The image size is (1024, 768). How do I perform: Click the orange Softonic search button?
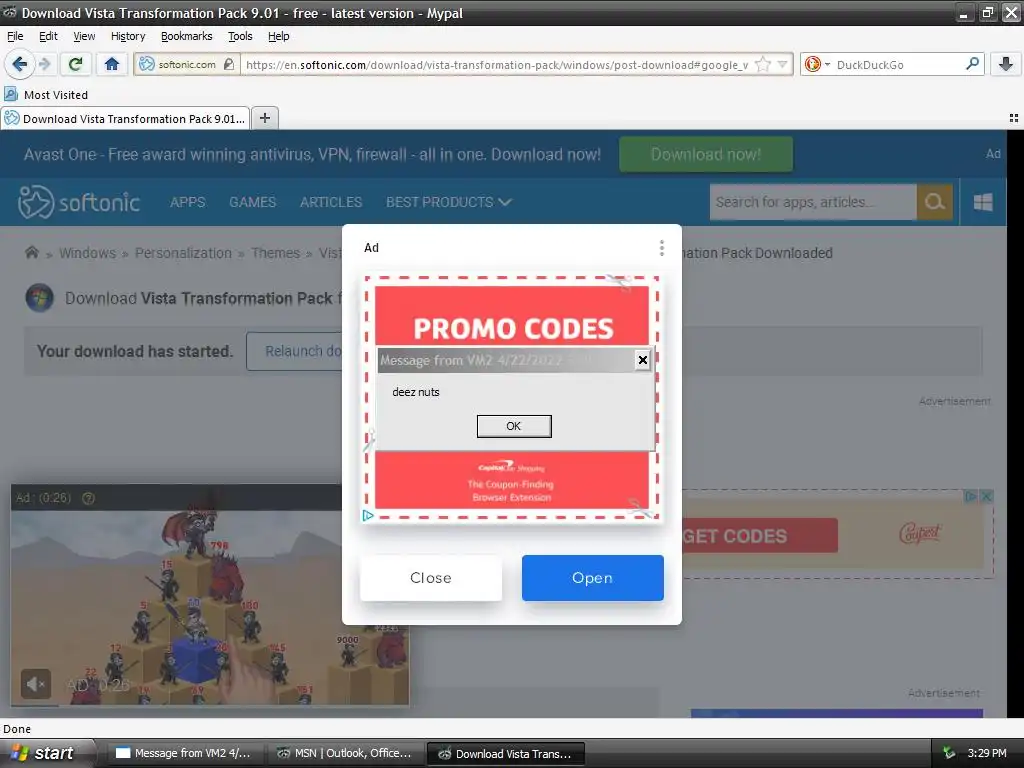point(935,202)
